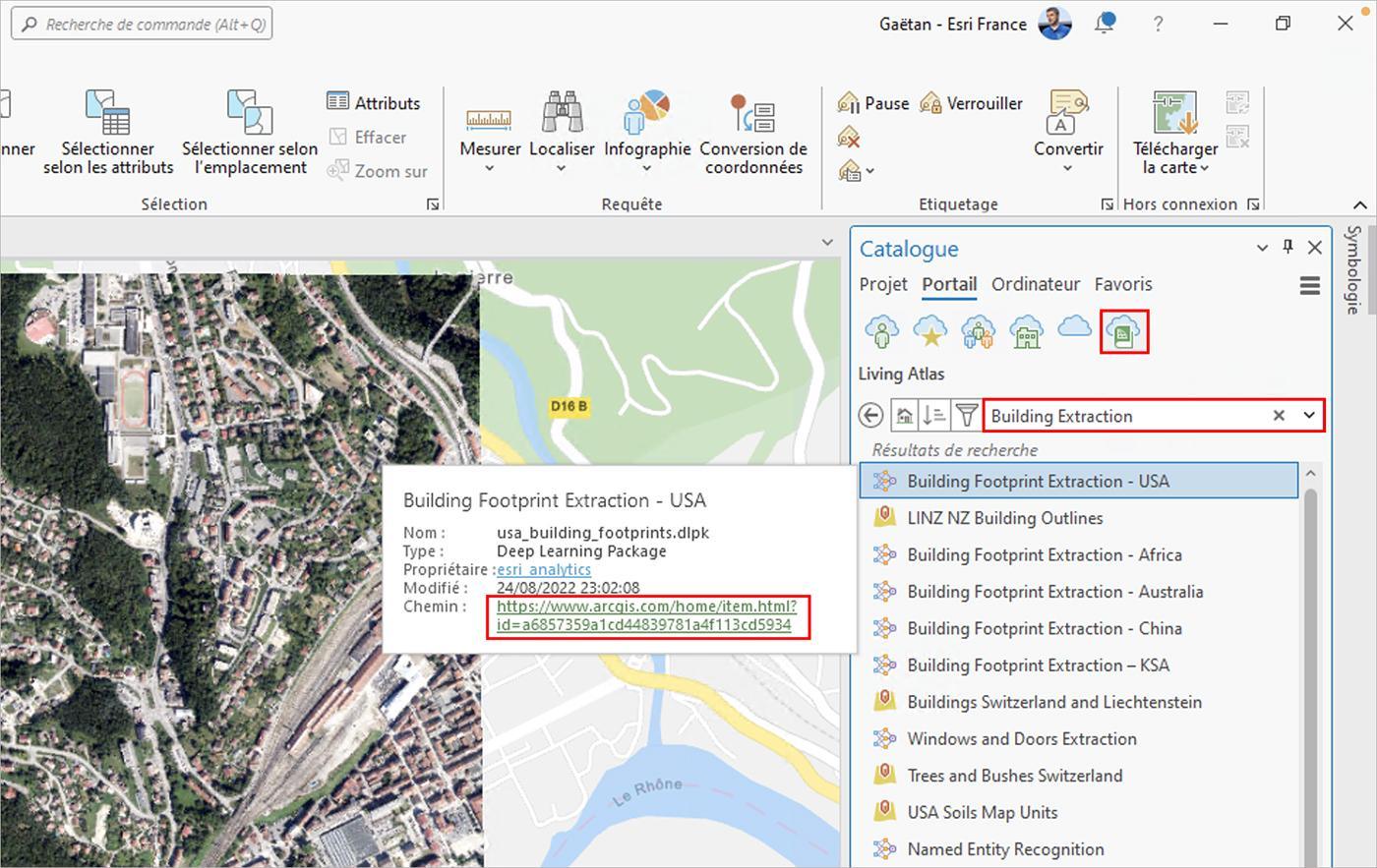Close the Catalogue pane

[x=1315, y=248]
